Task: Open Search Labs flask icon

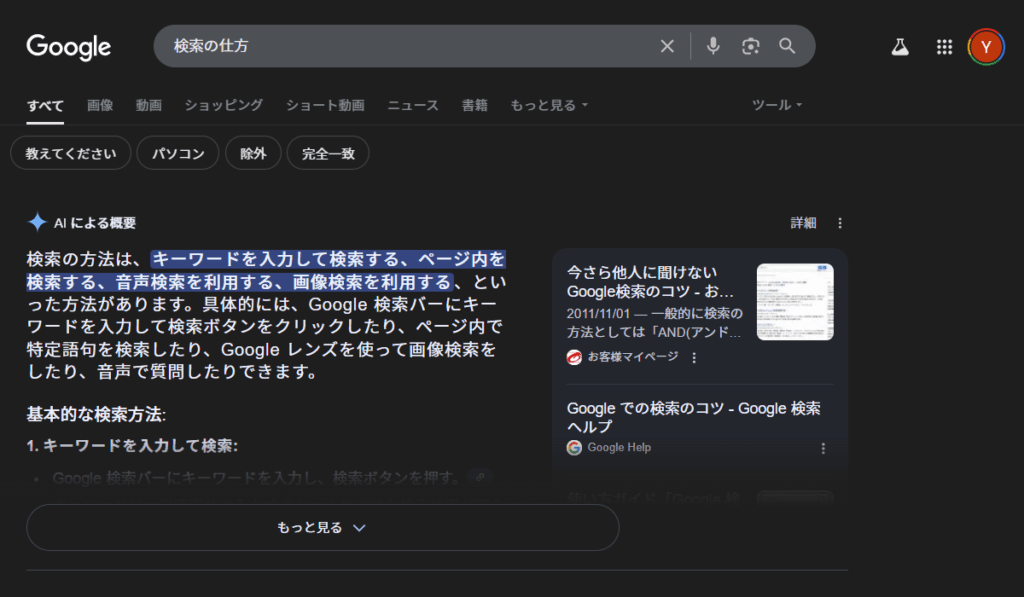Action: 900,47
